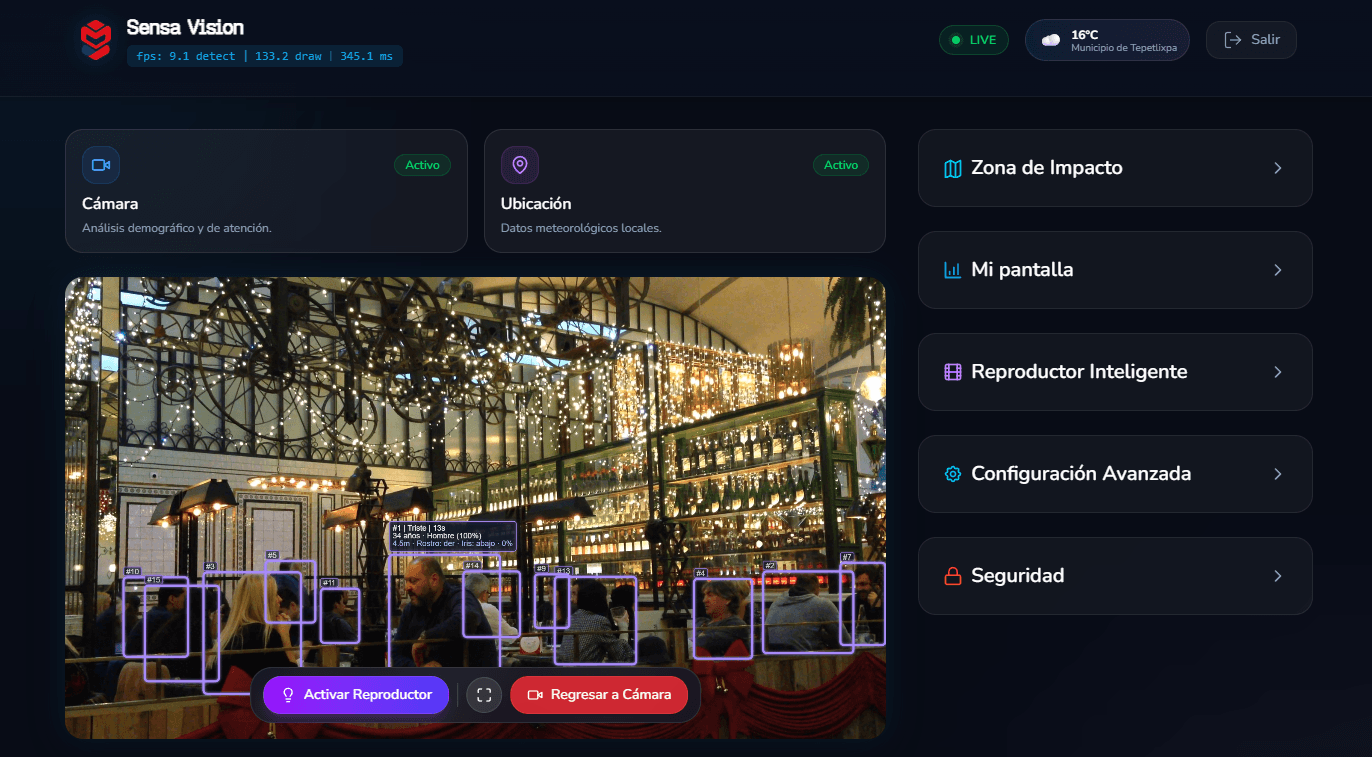Viewport: 1372px width, 757px height.
Task: Click the weather widget showing 16°C
Action: pos(1107,40)
